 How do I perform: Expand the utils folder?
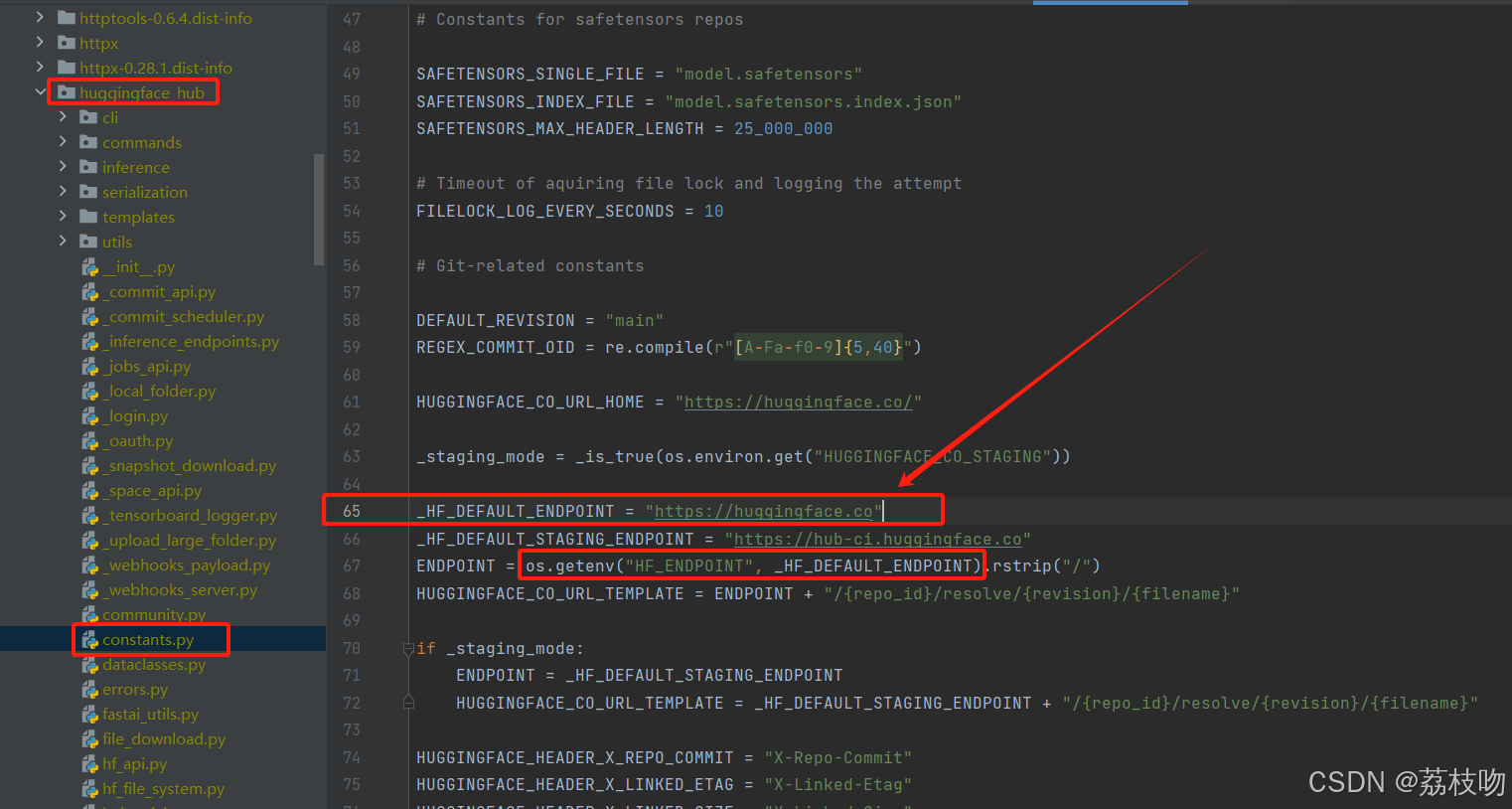point(63,241)
